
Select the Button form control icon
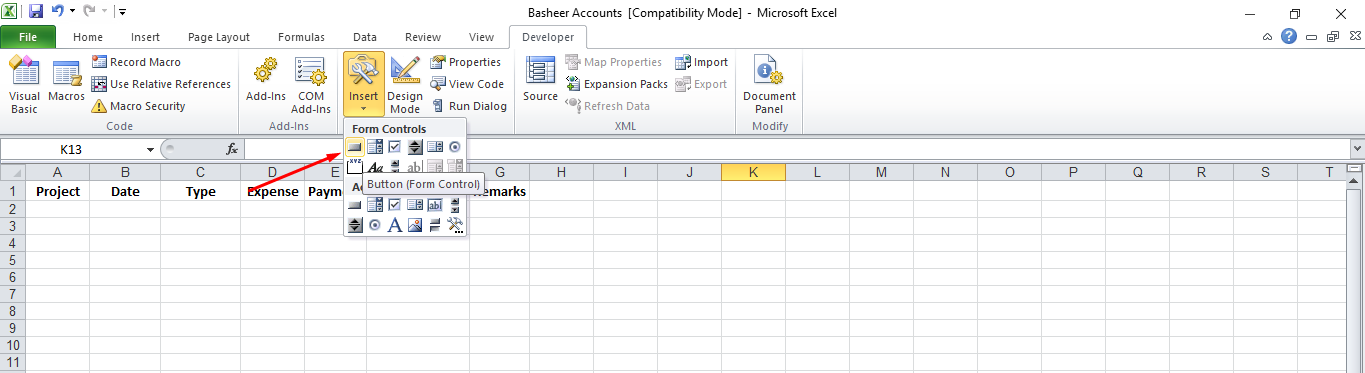tap(355, 147)
